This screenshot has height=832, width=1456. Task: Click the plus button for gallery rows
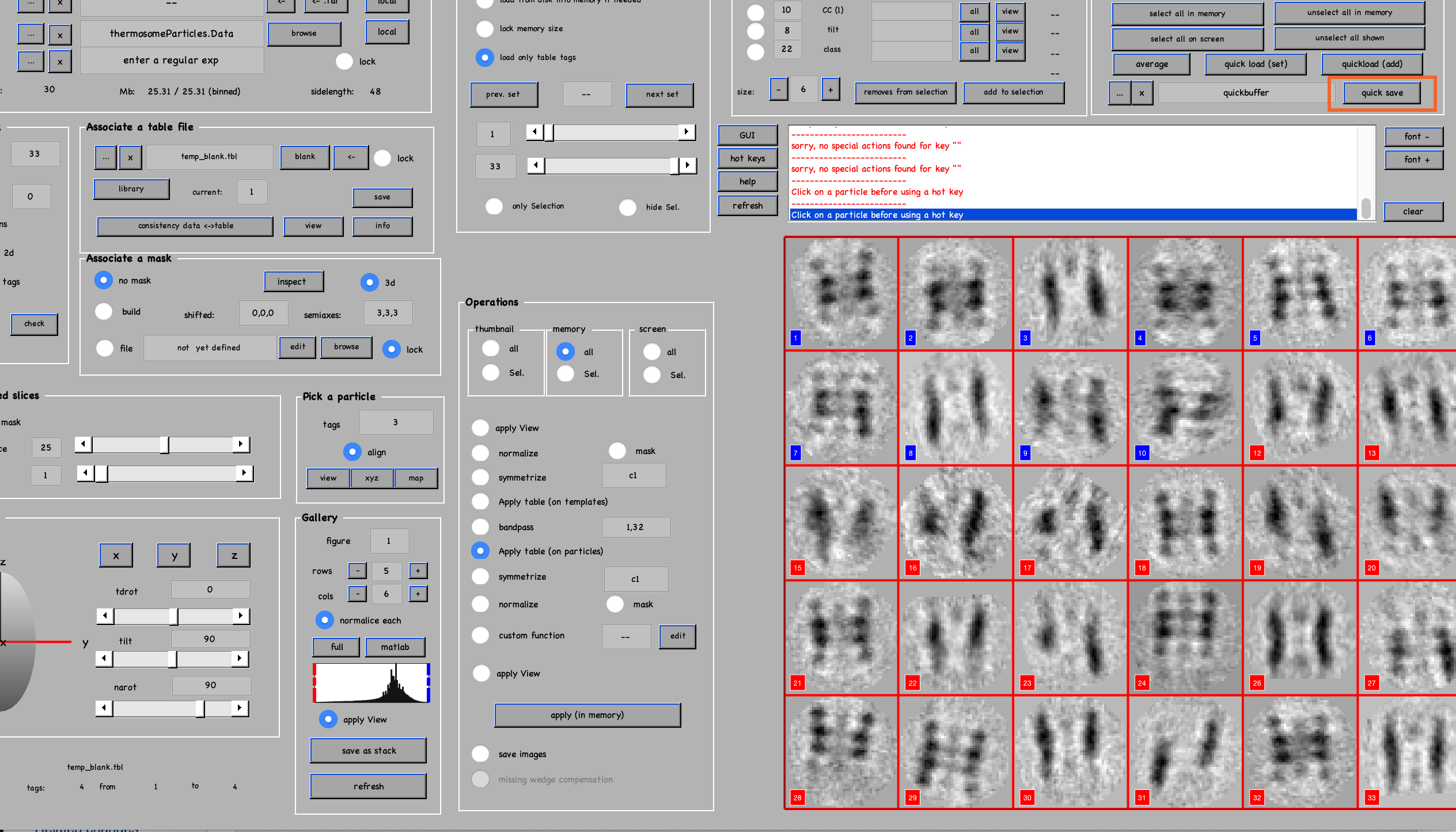[418, 570]
